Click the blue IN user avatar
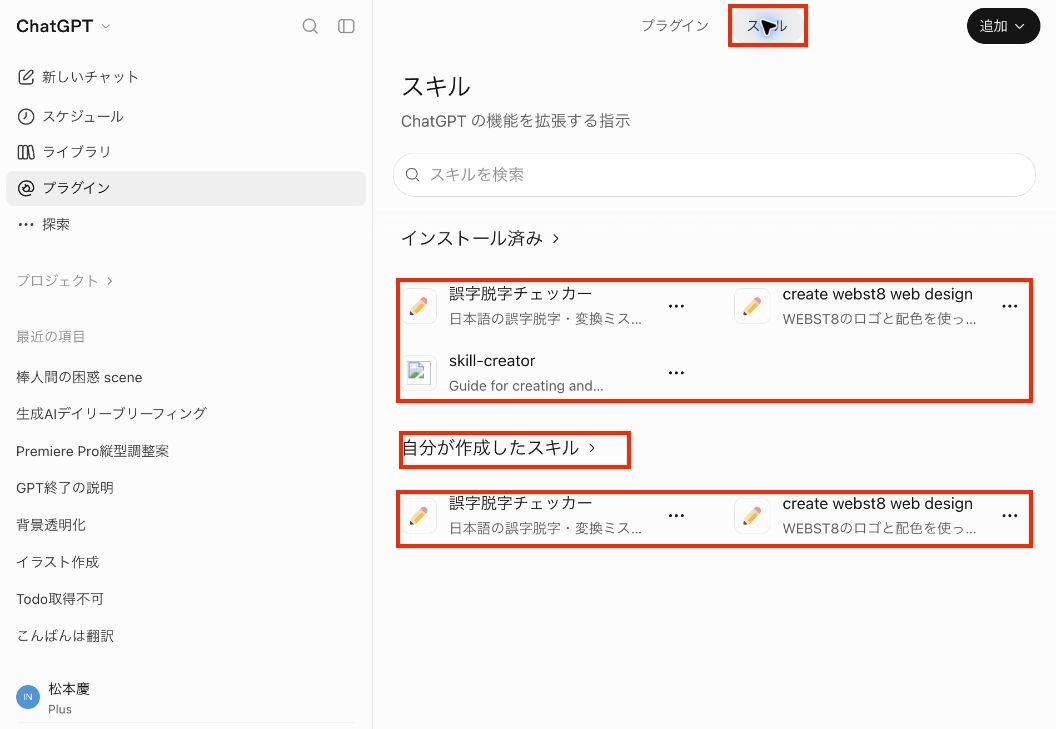 point(28,697)
